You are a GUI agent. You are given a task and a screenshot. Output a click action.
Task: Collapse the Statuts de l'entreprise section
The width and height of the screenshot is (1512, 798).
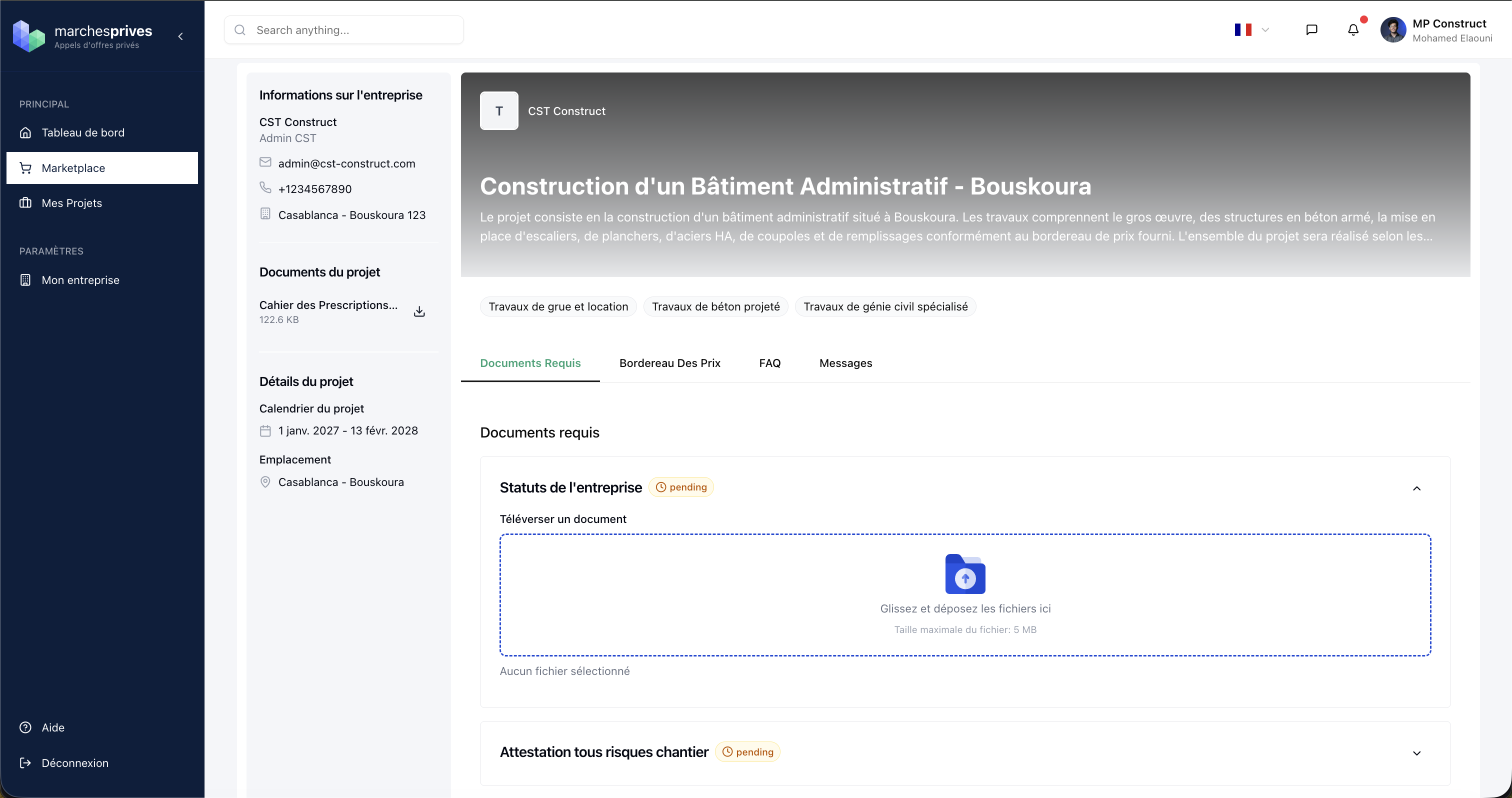(x=1416, y=488)
